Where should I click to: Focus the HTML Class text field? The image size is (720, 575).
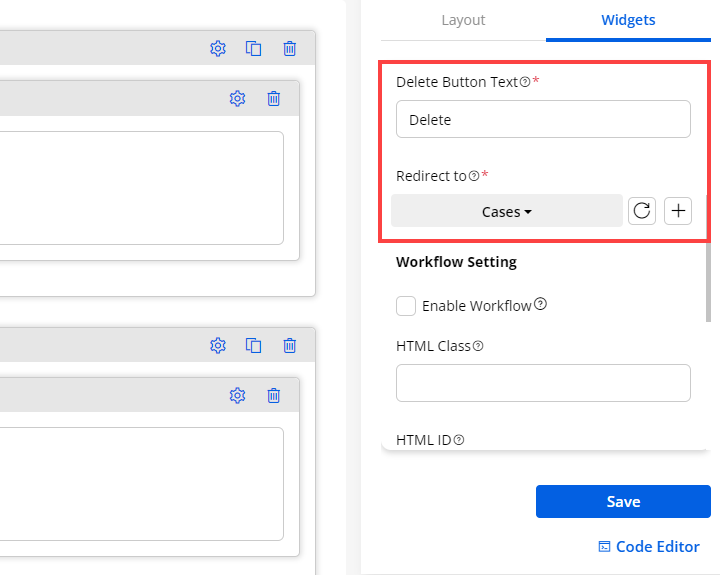point(543,383)
